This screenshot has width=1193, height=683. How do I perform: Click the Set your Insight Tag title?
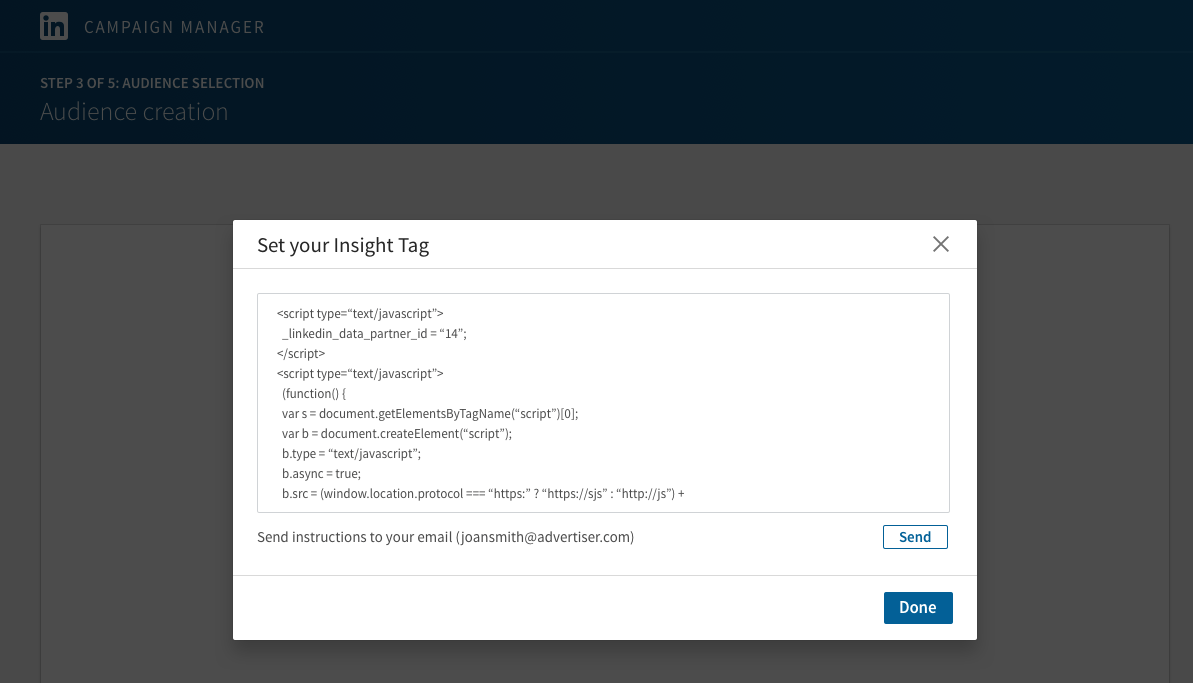coord(343,245)
